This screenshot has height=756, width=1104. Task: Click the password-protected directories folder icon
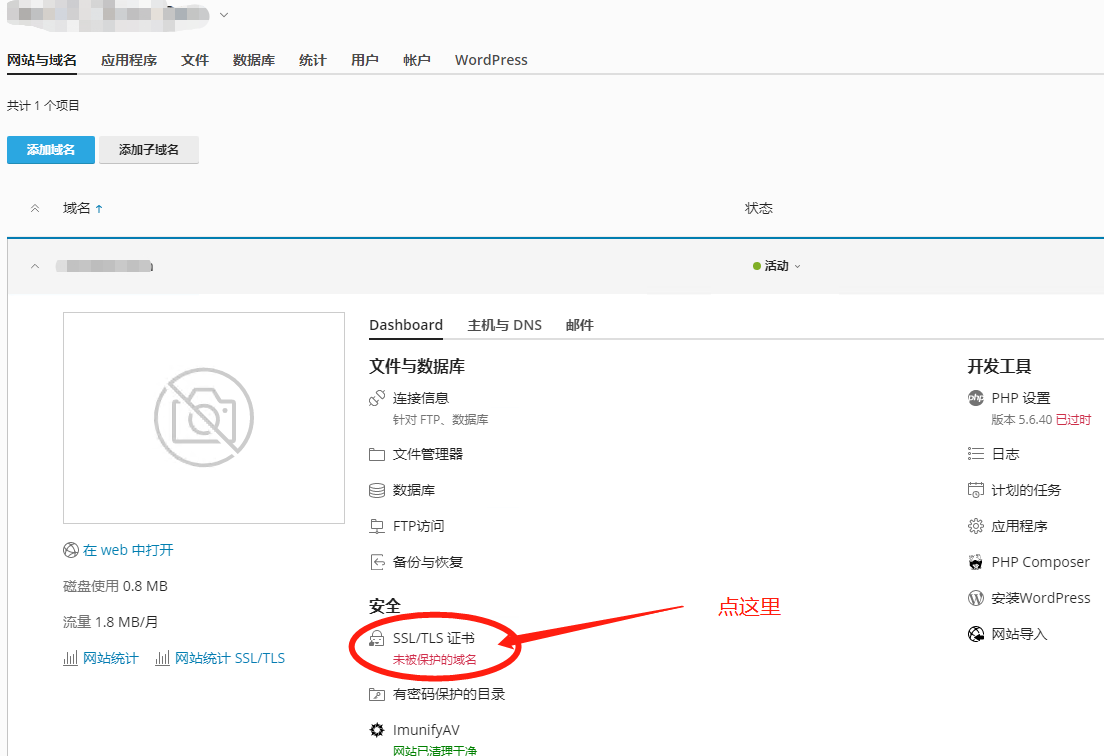377,695
